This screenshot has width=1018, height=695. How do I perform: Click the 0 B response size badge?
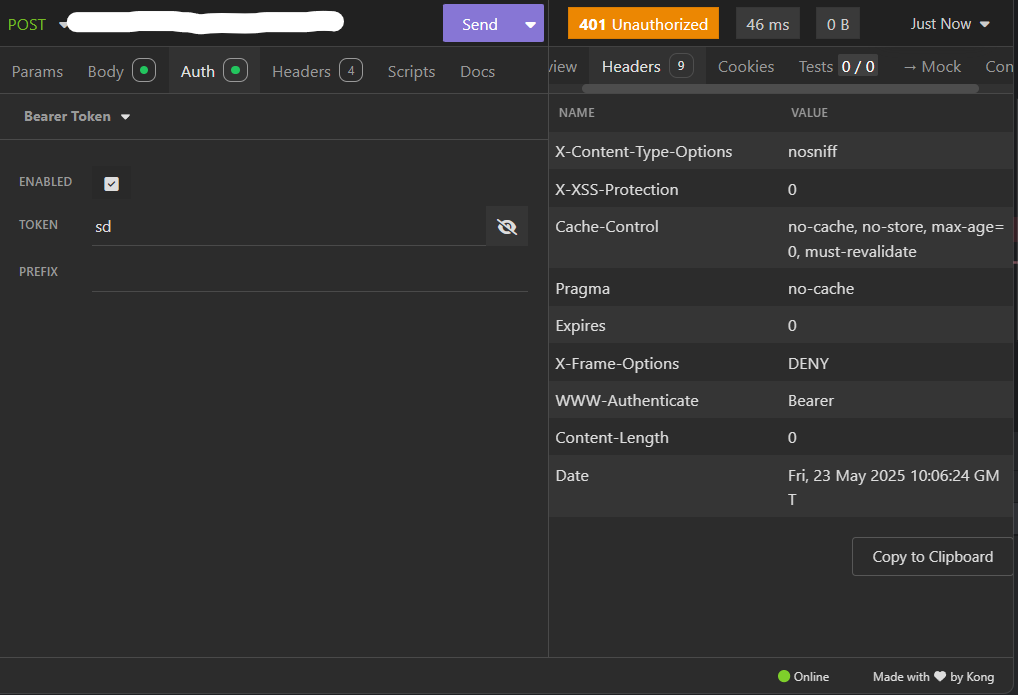coord(838,24)
